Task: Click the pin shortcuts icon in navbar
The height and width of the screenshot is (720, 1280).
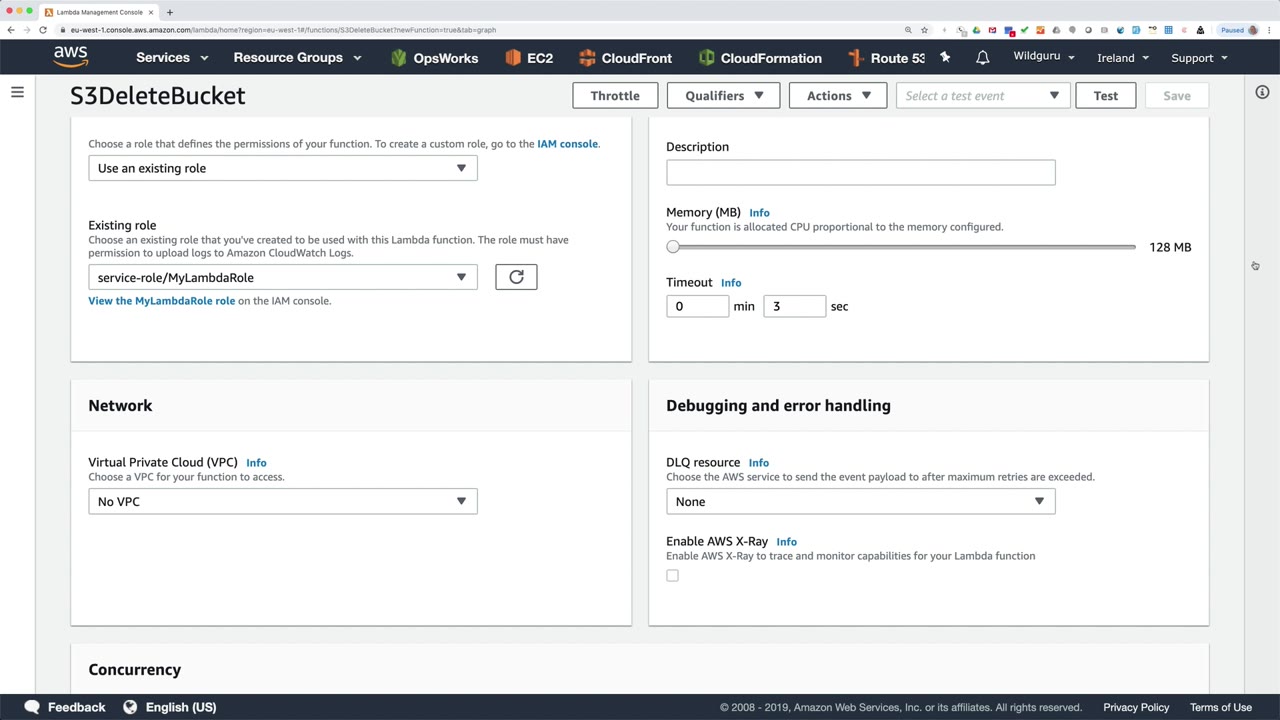Action: [x=945, y=57]
